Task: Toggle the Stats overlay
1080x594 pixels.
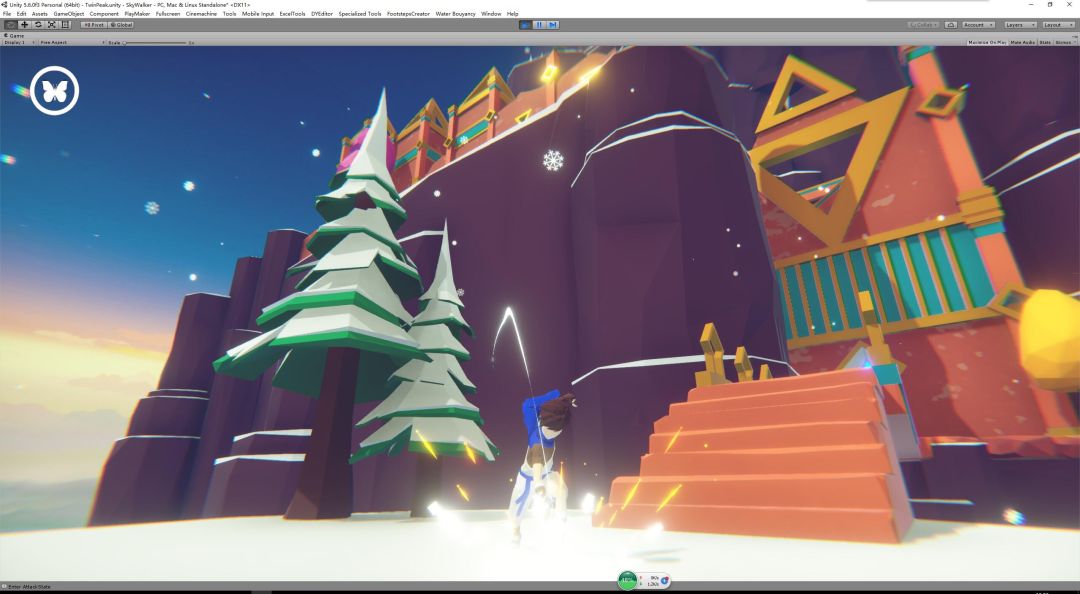Action: tap(1045, 43)
